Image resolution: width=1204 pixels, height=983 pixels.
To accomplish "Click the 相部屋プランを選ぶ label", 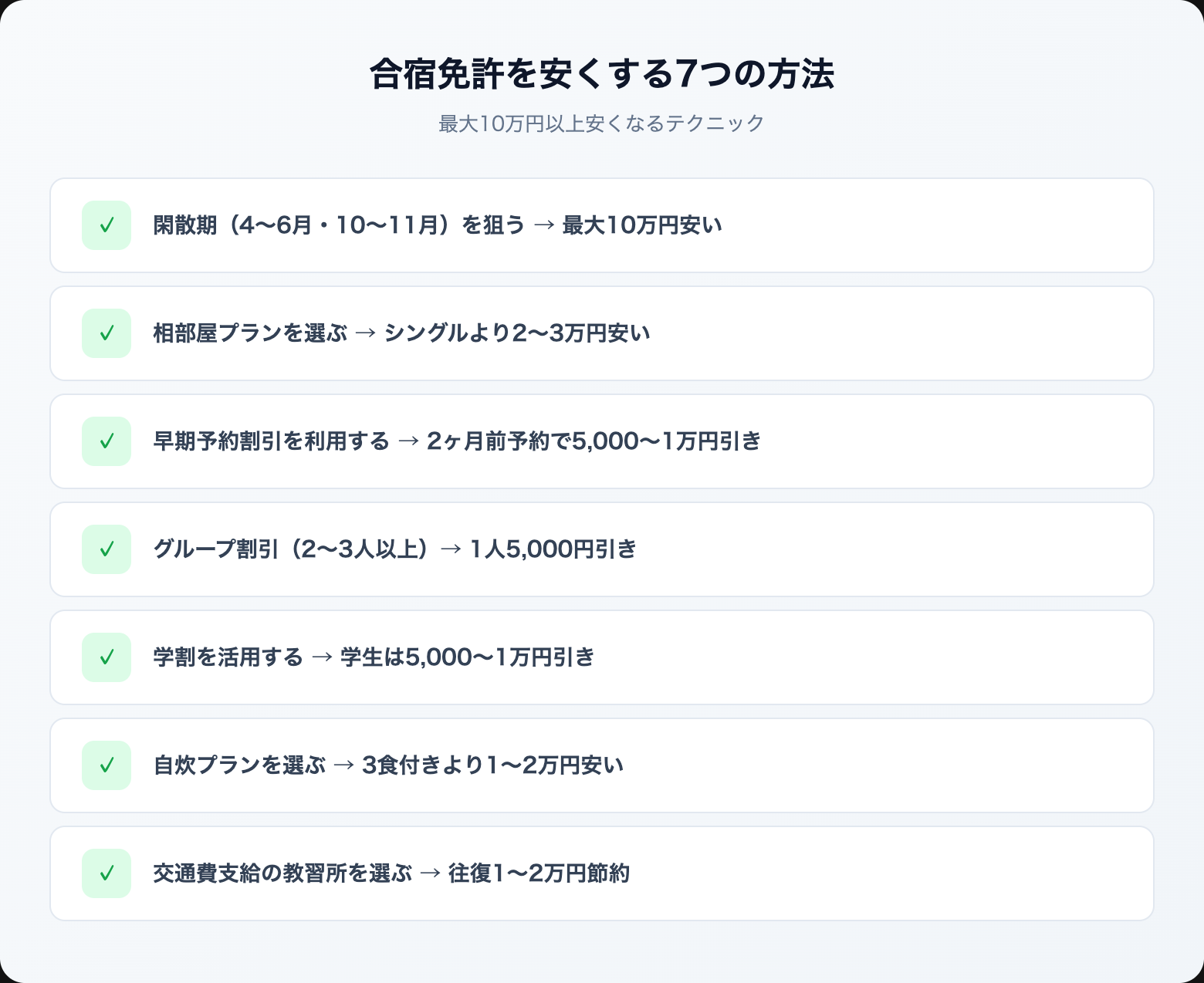I will [x=250, y=333].
